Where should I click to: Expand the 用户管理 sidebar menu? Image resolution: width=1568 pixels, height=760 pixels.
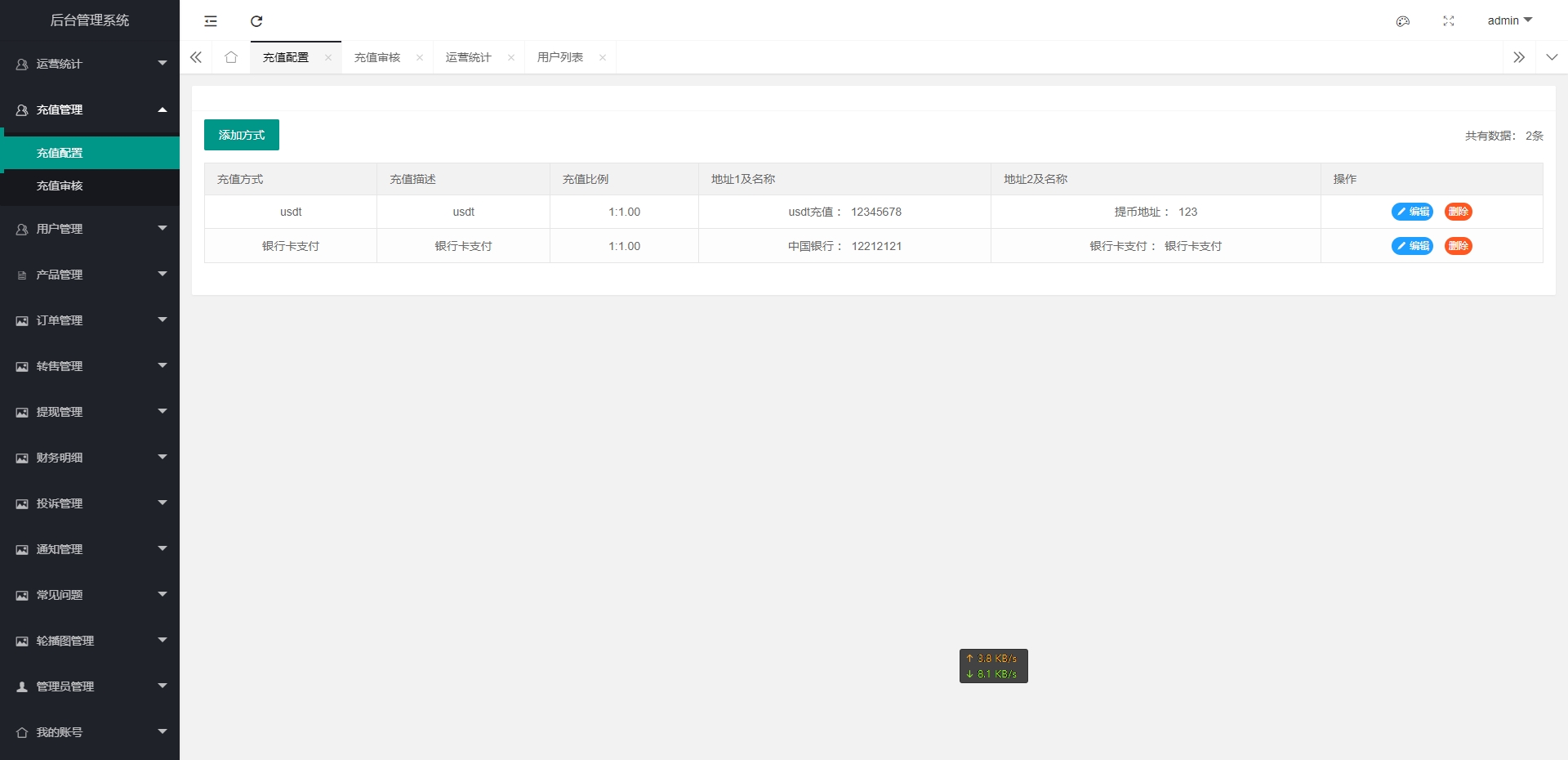pos(90,229)
